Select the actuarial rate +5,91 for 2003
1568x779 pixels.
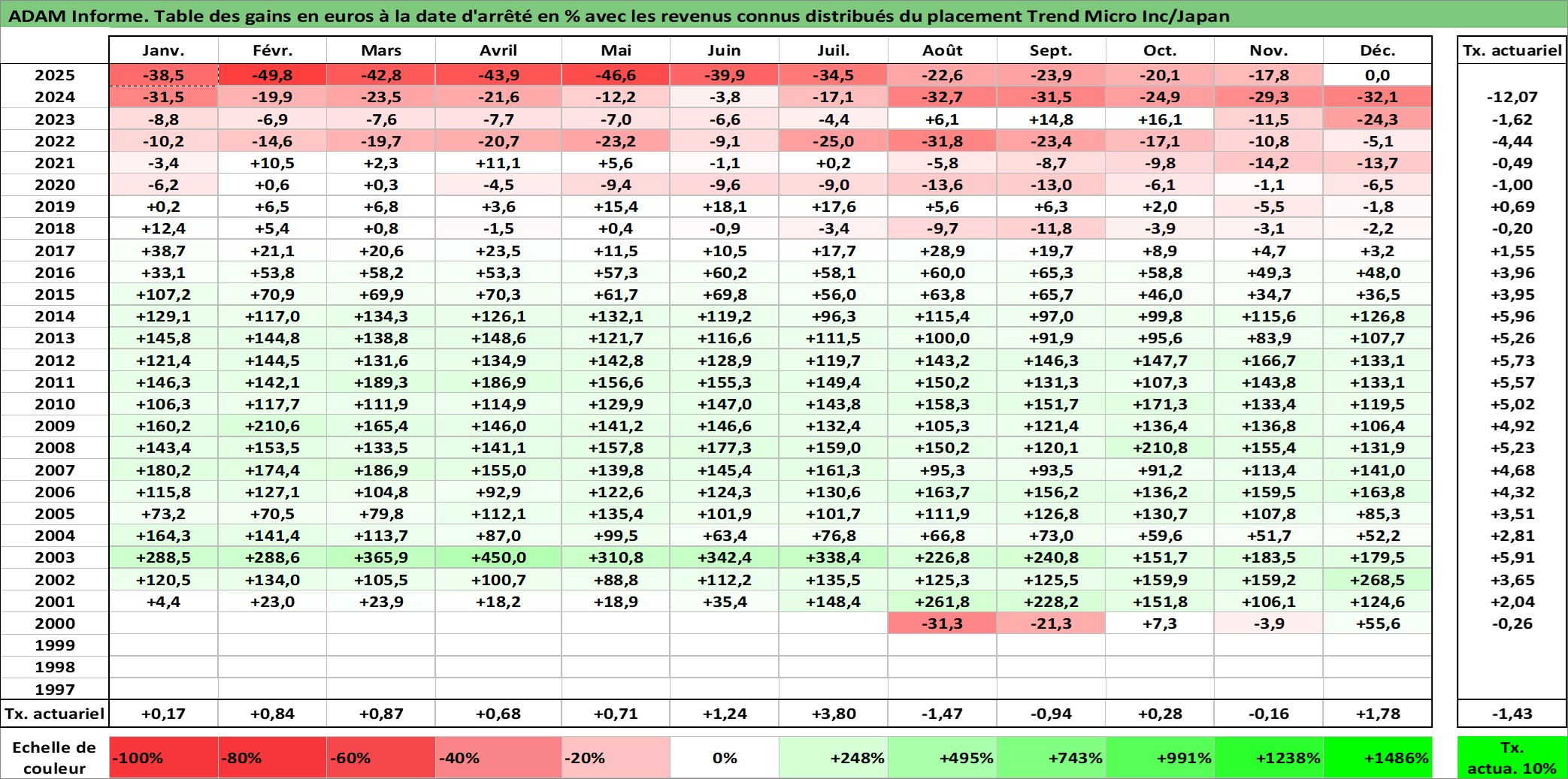click(1512, 557)
